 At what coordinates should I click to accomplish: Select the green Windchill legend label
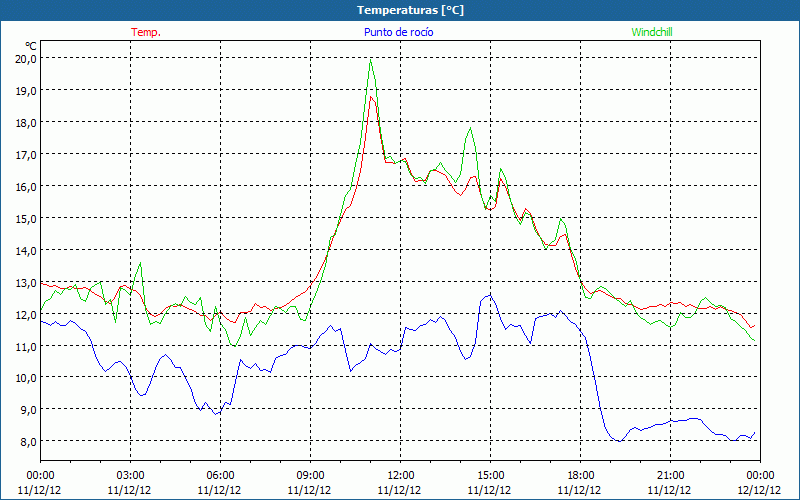pyautogui.click(x=652, y=32)
